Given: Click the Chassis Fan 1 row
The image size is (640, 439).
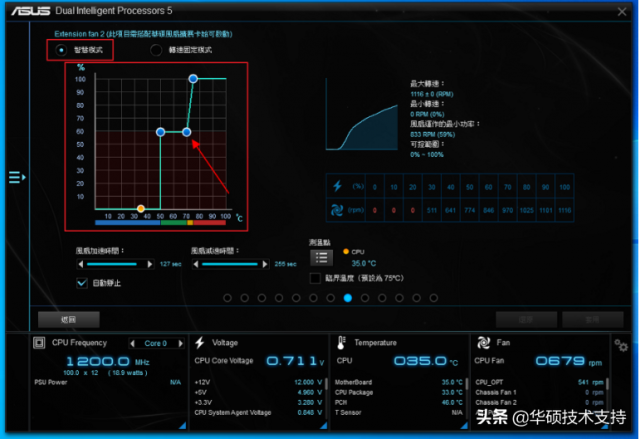Looking at the screenshot, I should tap(539, 392).
